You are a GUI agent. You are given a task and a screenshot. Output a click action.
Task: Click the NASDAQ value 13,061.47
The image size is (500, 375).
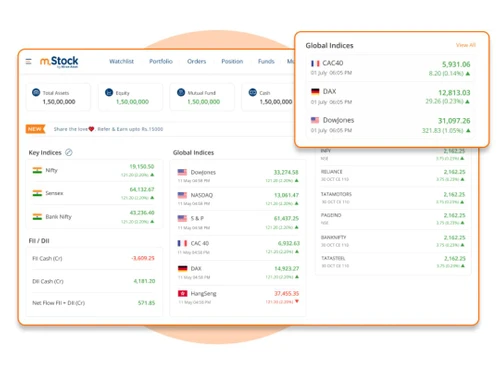tap(286, 195)
